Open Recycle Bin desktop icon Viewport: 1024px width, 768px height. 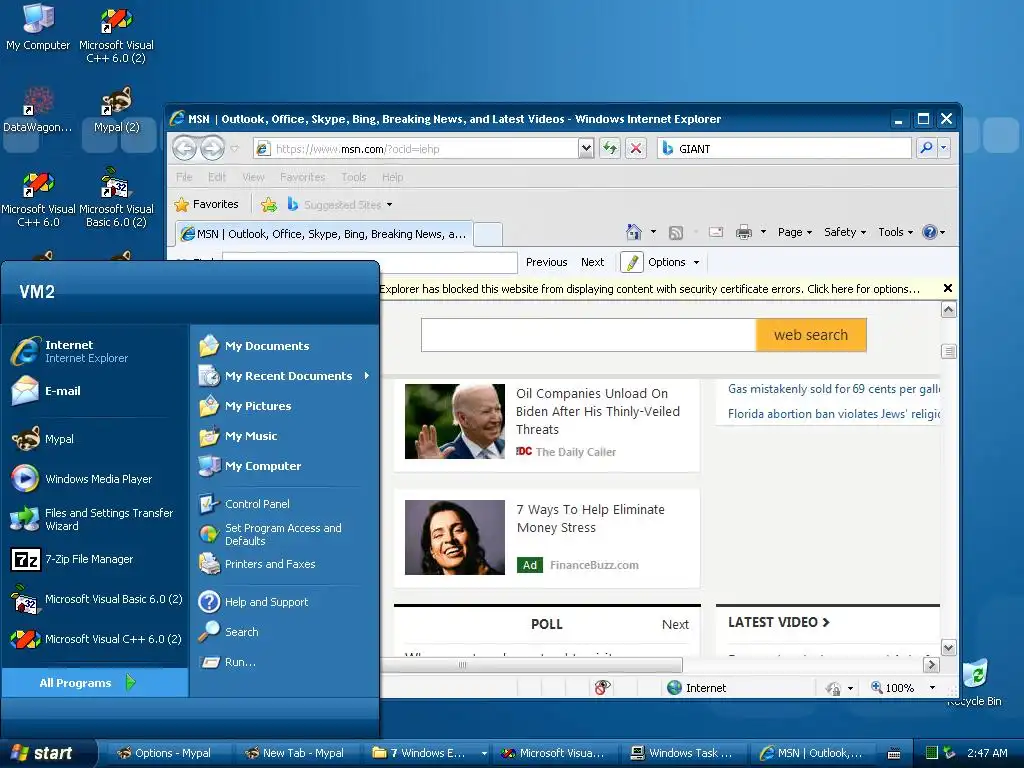click(x=974, y=682)
